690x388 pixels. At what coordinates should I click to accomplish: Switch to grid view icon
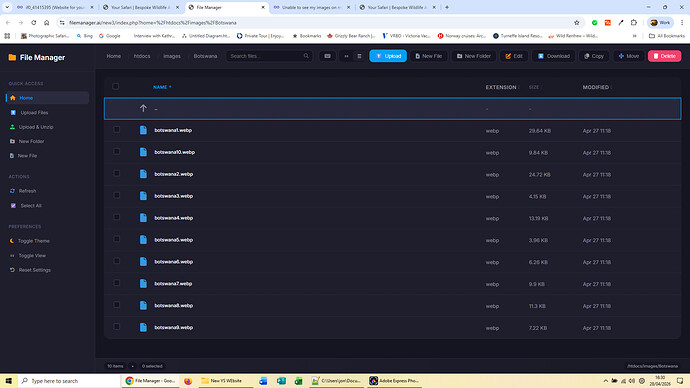click(x=346, y=56)
